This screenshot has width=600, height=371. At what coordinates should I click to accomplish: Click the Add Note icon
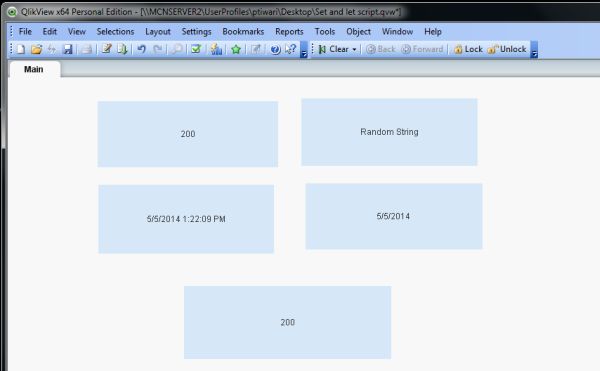click(256, 49)
